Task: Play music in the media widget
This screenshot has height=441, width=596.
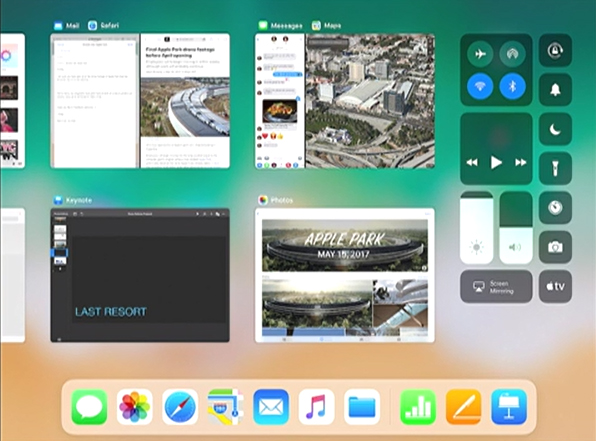Action: 496,163
